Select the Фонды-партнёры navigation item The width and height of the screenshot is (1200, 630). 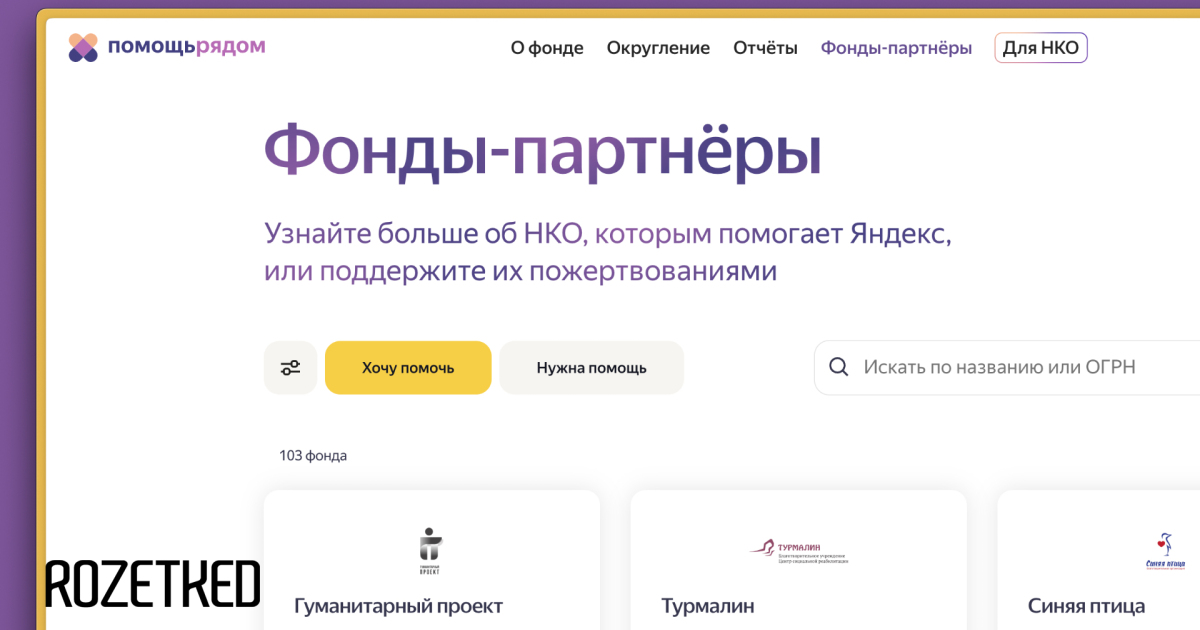click(x=896, y=48)
